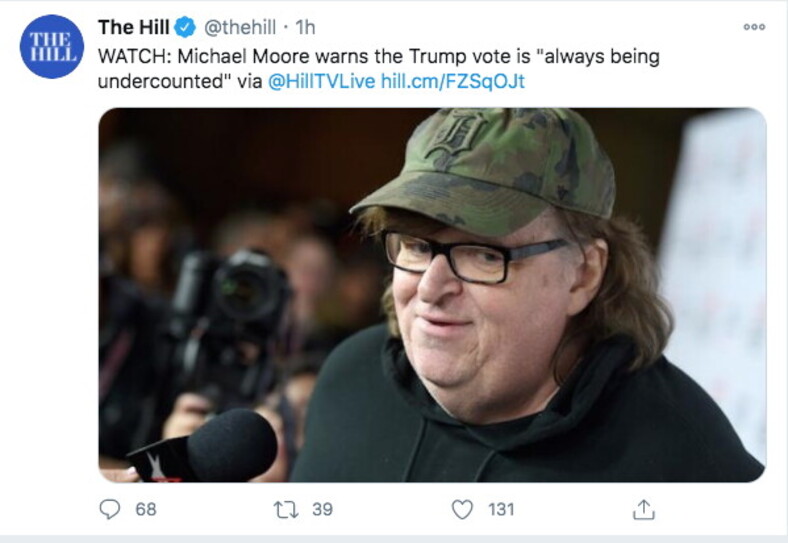788x543 pixels.
Task: Open the tweet's more options menu
Action: pyautogui.click(x=753, y=27)
